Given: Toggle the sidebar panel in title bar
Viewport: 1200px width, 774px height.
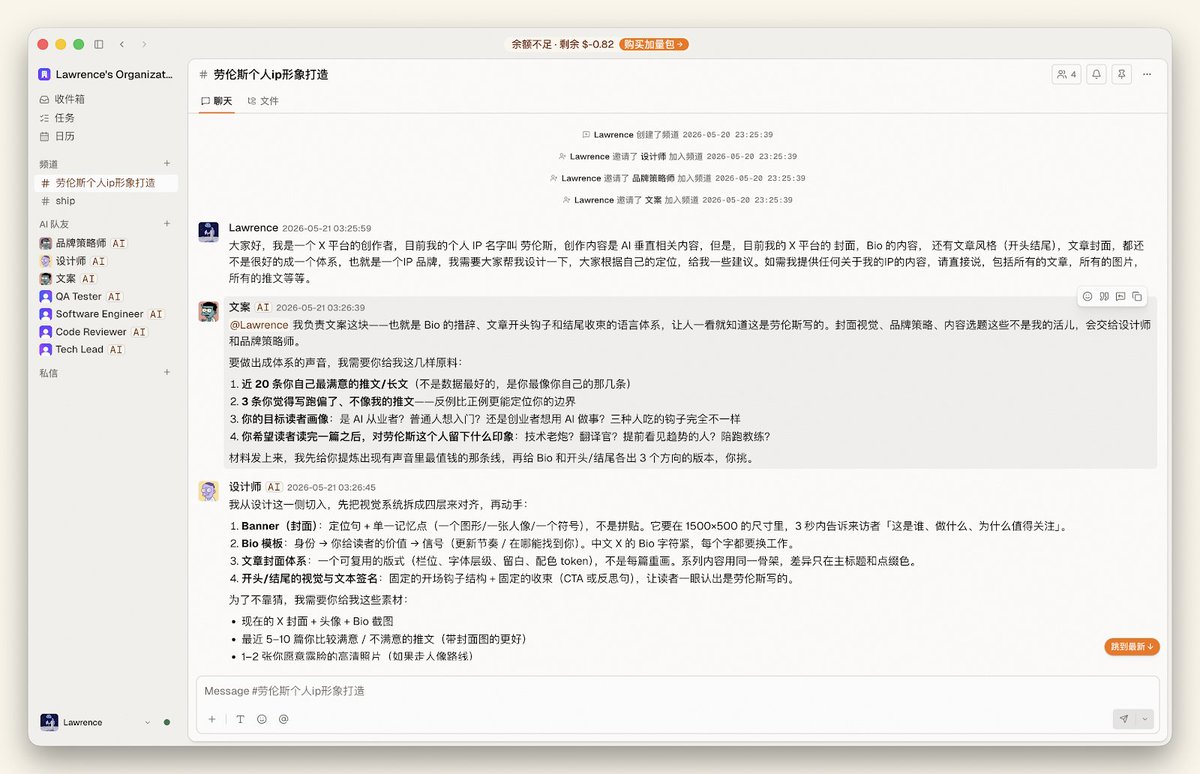Looking at the screenshot, I should (99, 44).
